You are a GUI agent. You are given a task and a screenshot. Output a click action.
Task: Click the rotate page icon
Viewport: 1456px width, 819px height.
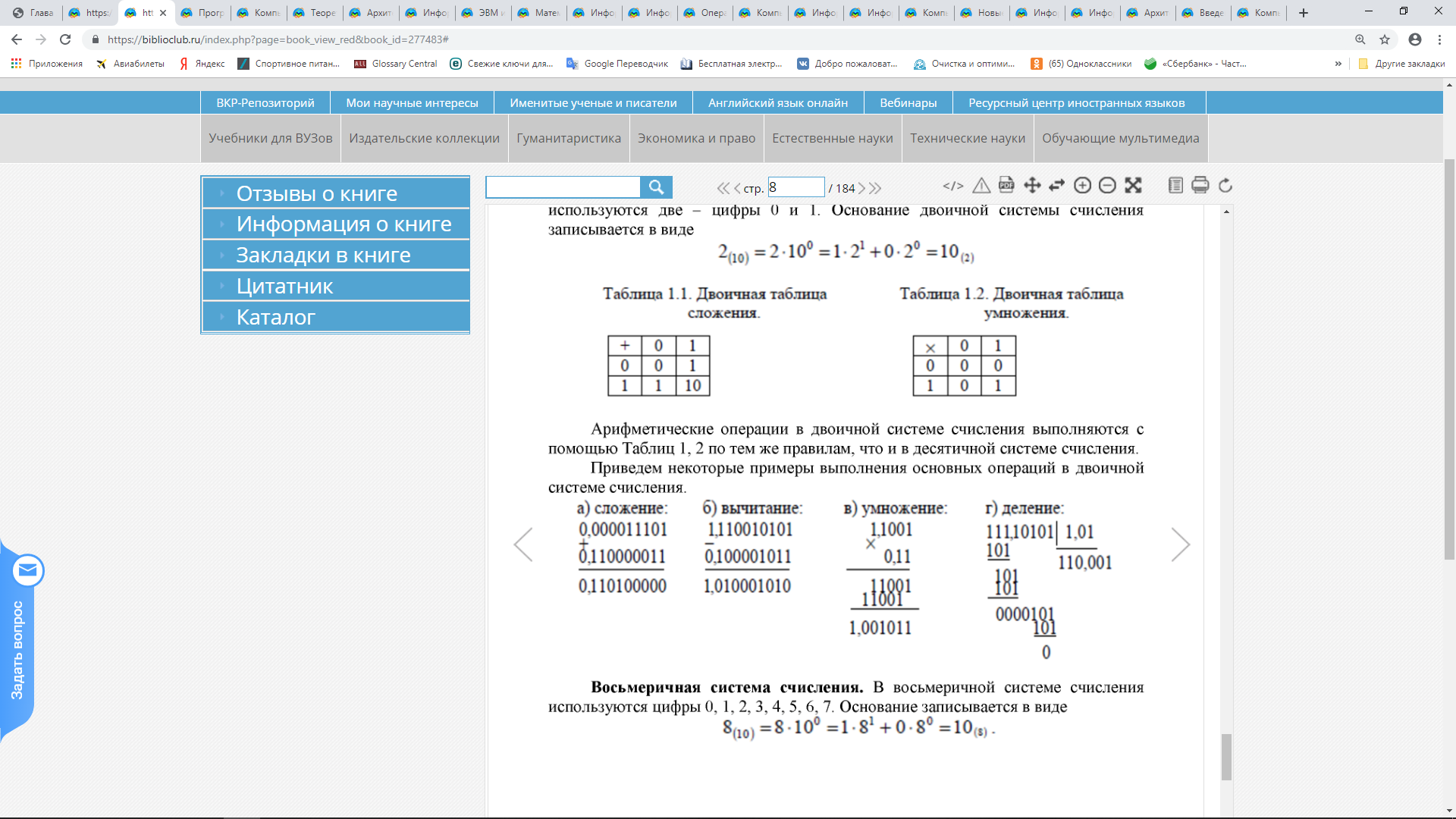(1225, 185)
